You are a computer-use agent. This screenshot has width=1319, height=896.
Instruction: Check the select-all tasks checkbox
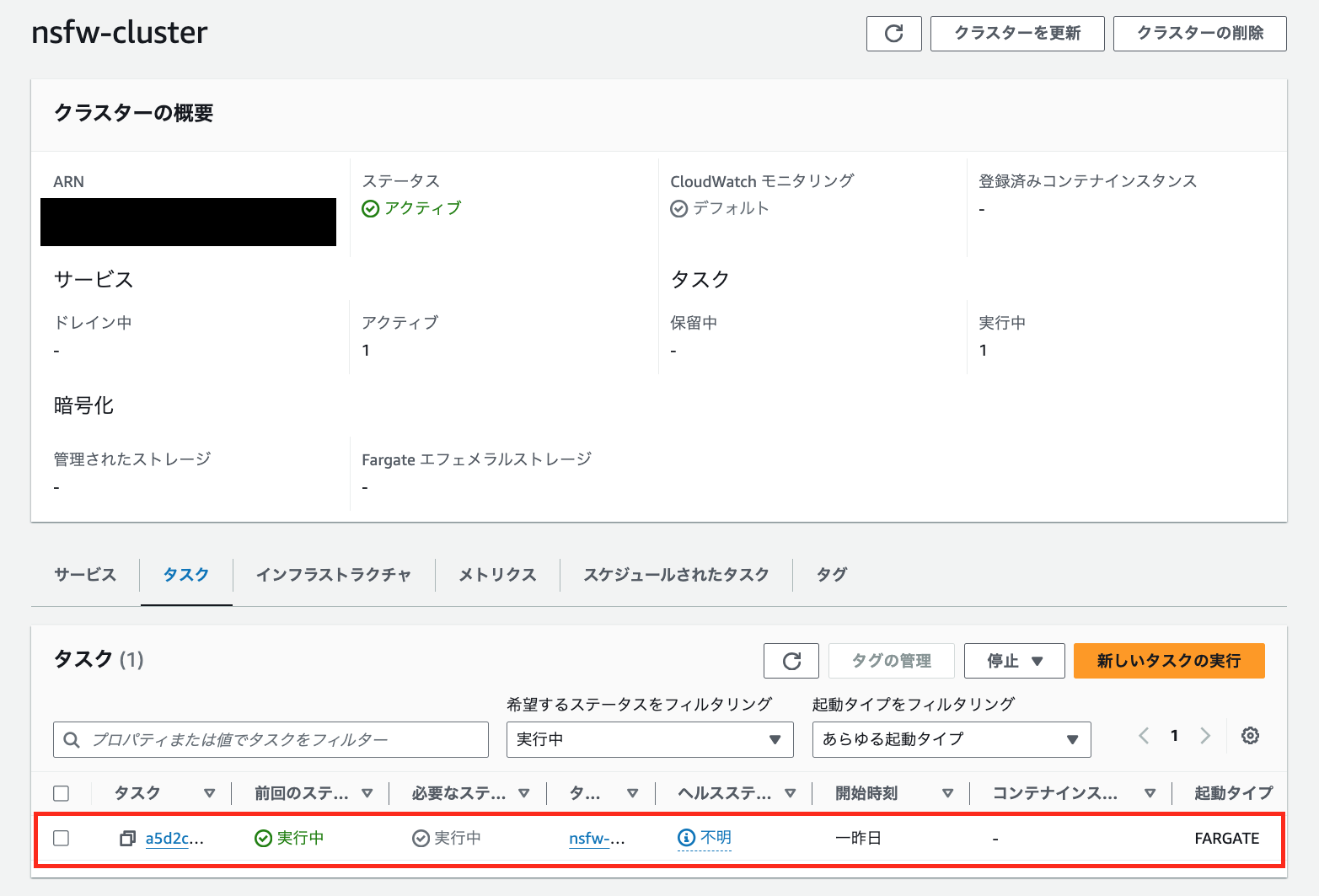pyautogui.click(x=62, y=793)
